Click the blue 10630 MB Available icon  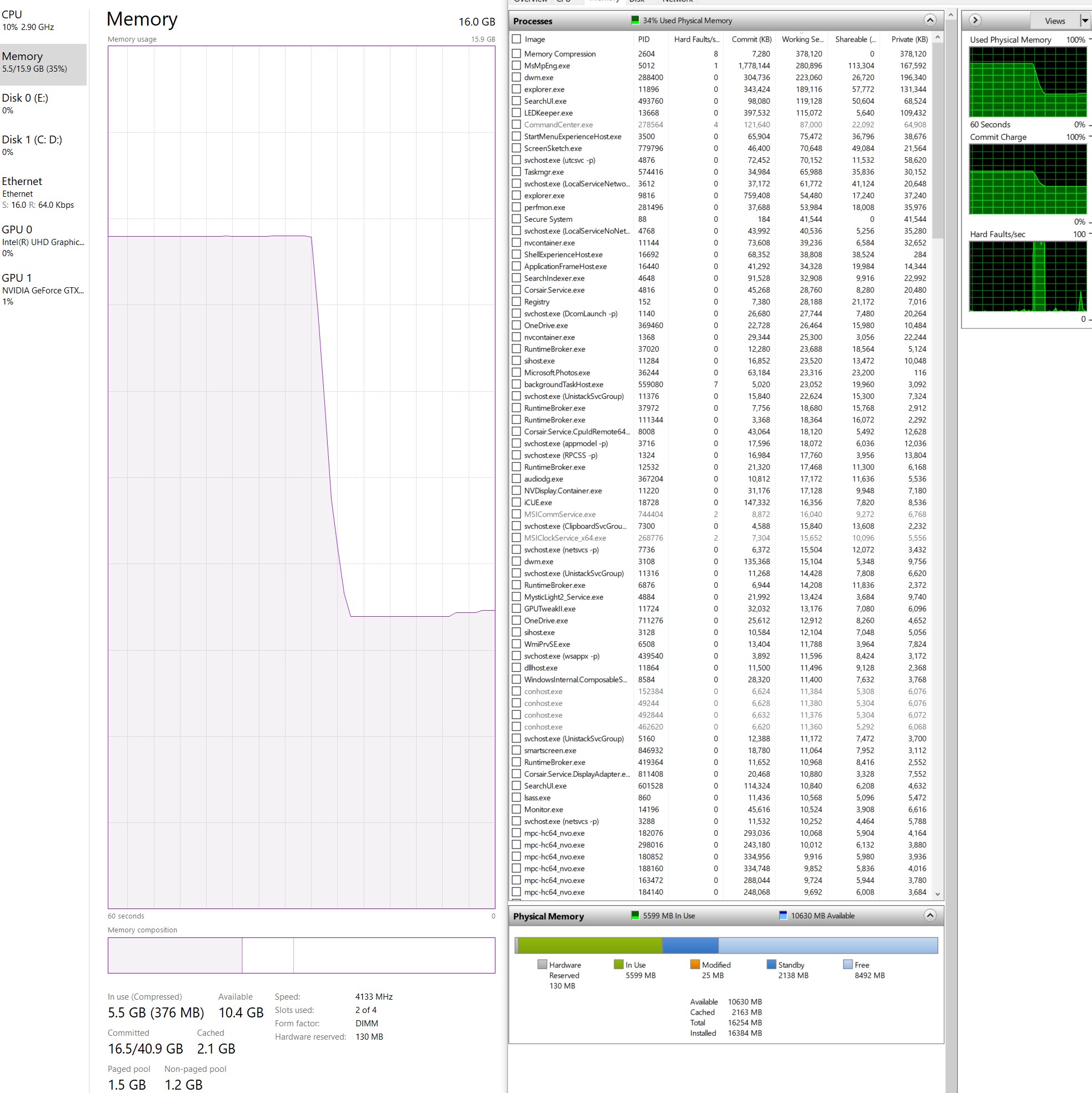(x=783, y=915)
